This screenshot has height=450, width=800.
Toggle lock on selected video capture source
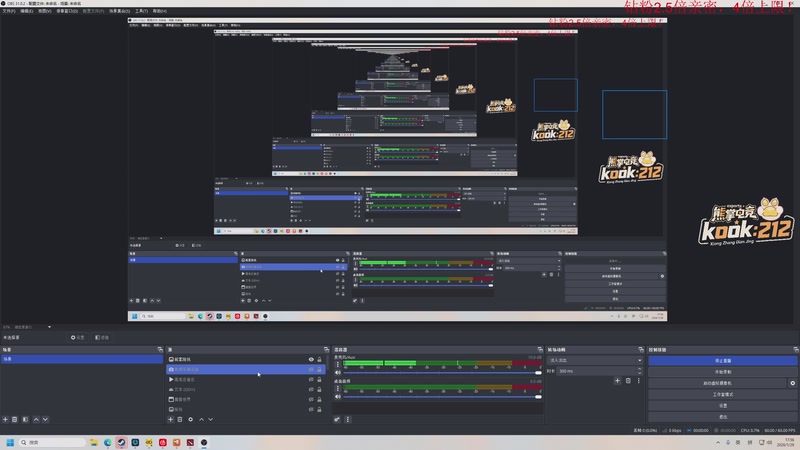tap(319, 369)
